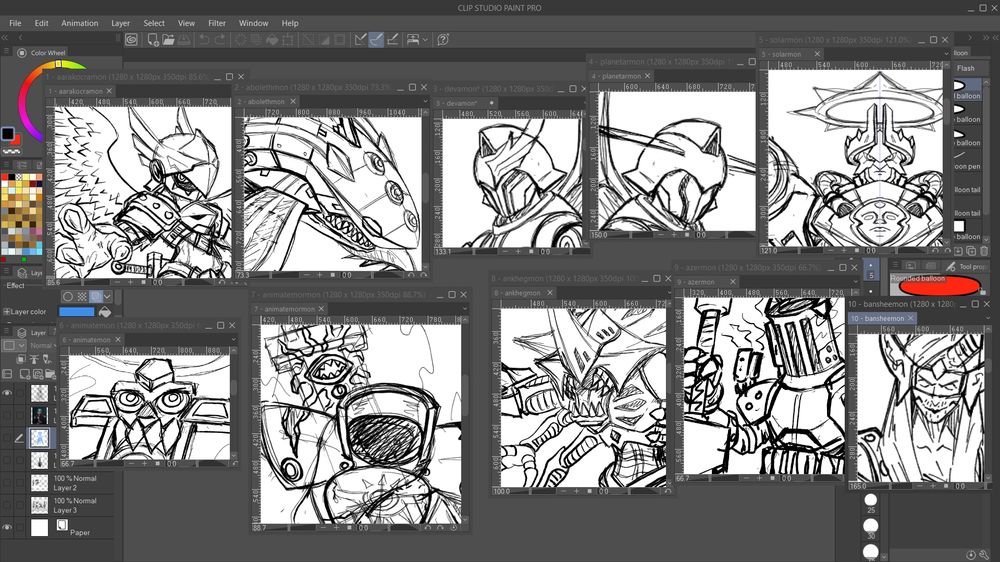Hide the topmost layer via eye icon
Image resolution: width=1000 pixels, height=562 pixels.
(x=7, y=393)
